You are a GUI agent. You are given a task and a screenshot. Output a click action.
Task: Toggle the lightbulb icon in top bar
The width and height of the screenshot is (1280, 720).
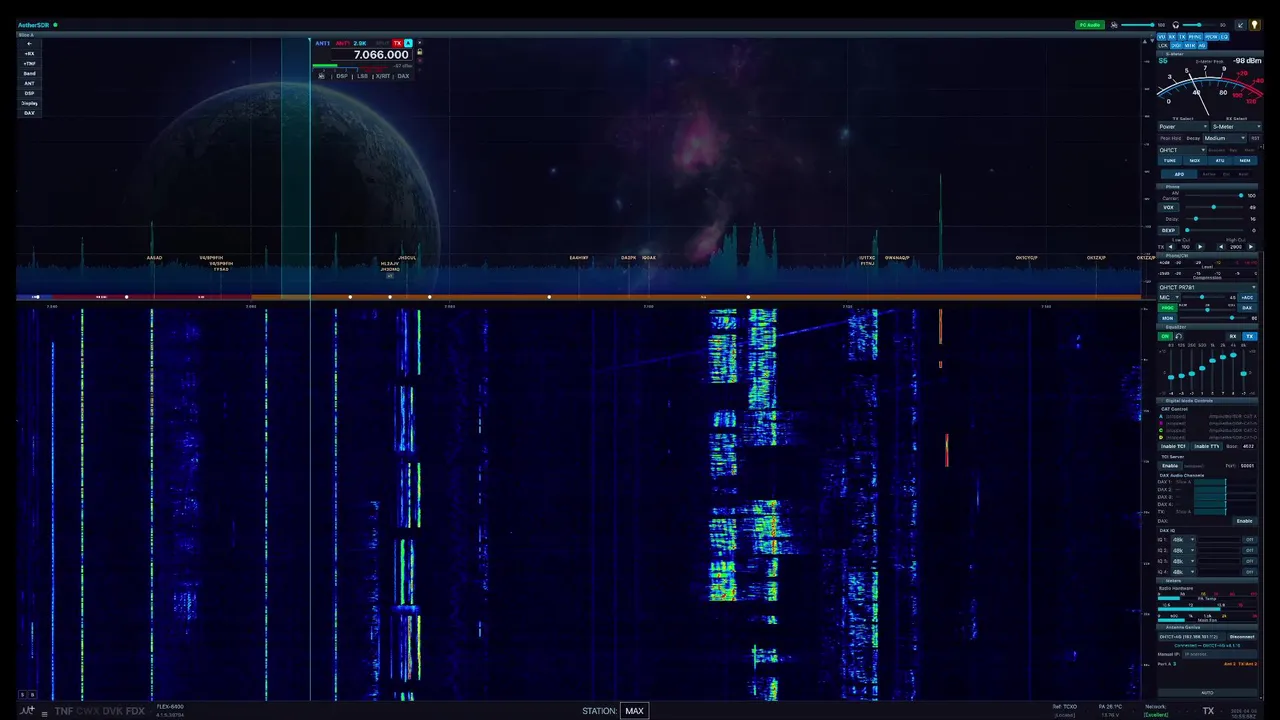(x=1254, y=25)
